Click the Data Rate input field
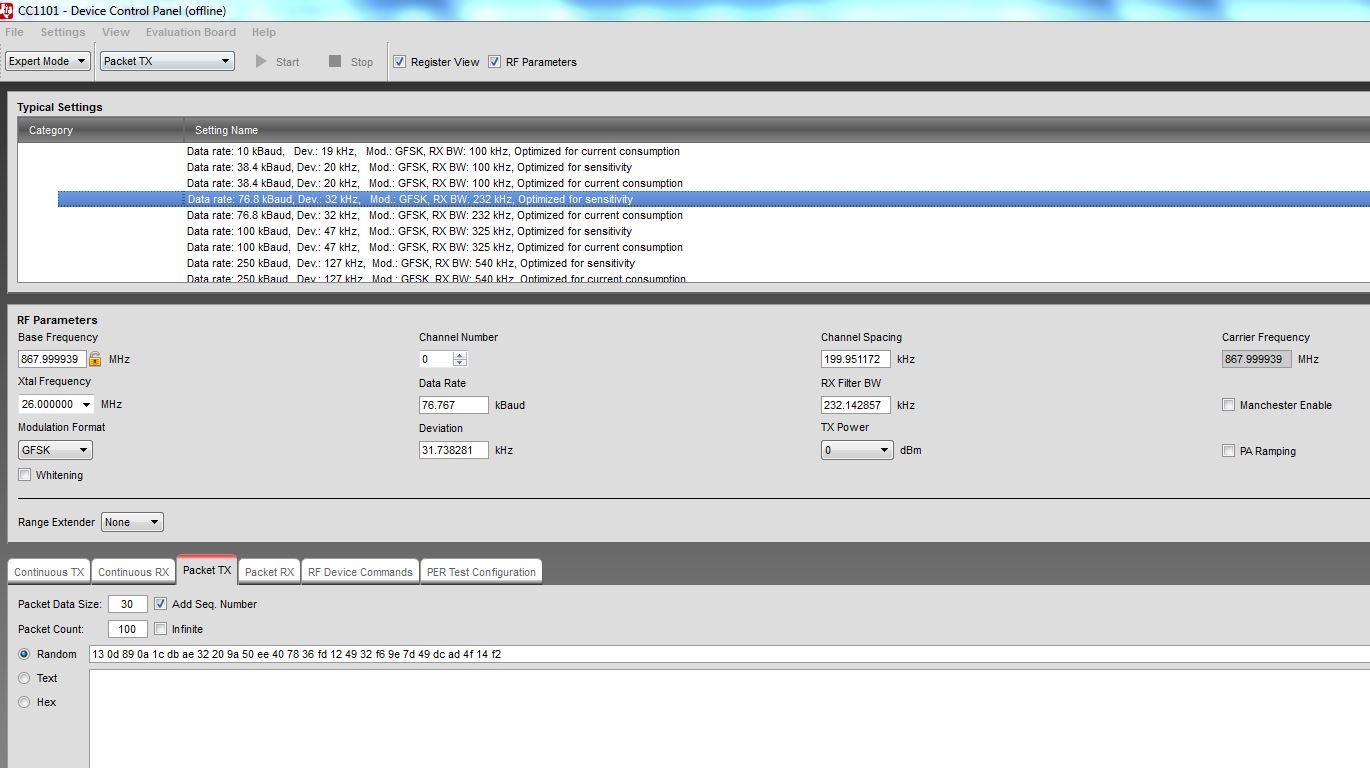 454,405
